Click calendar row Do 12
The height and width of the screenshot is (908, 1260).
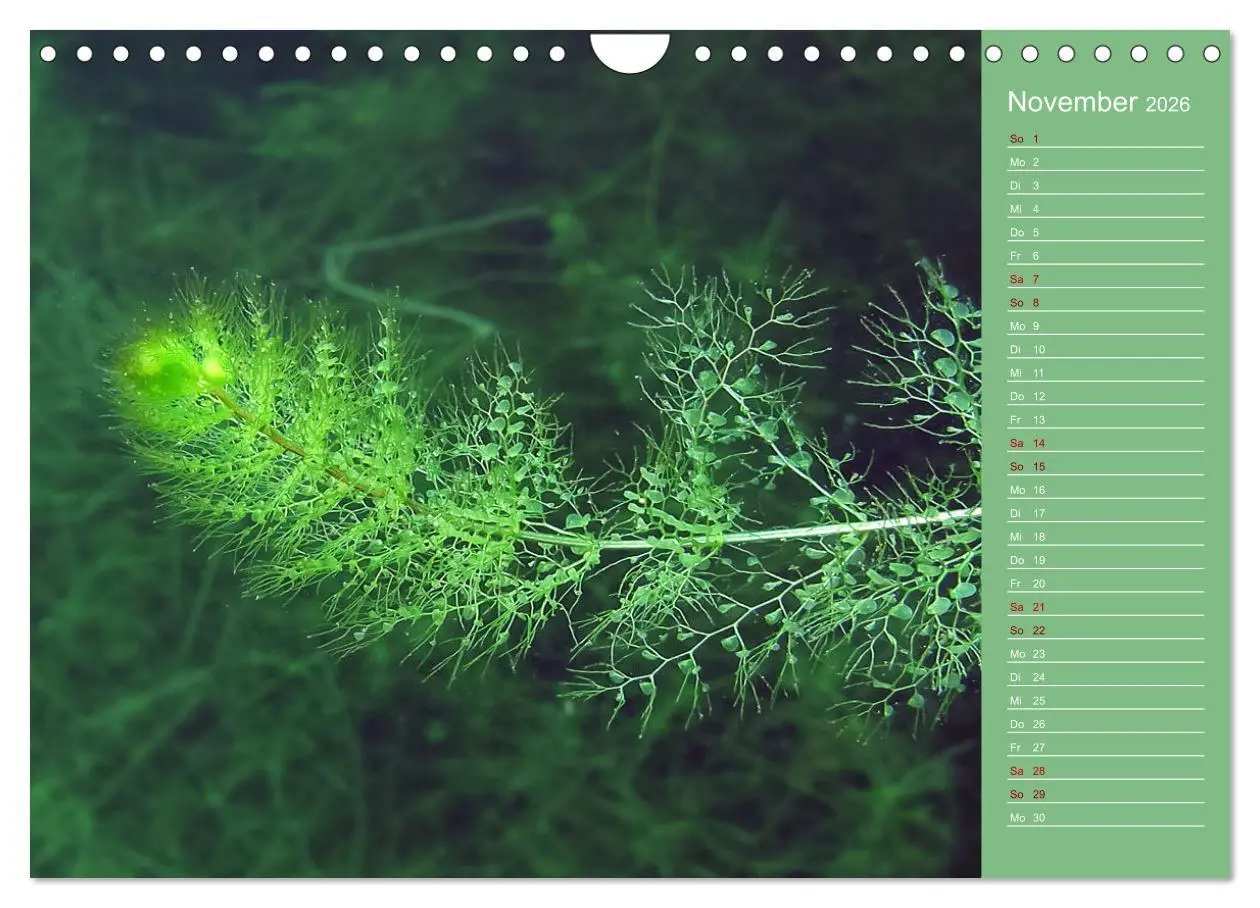click(x=1105, y=397)
